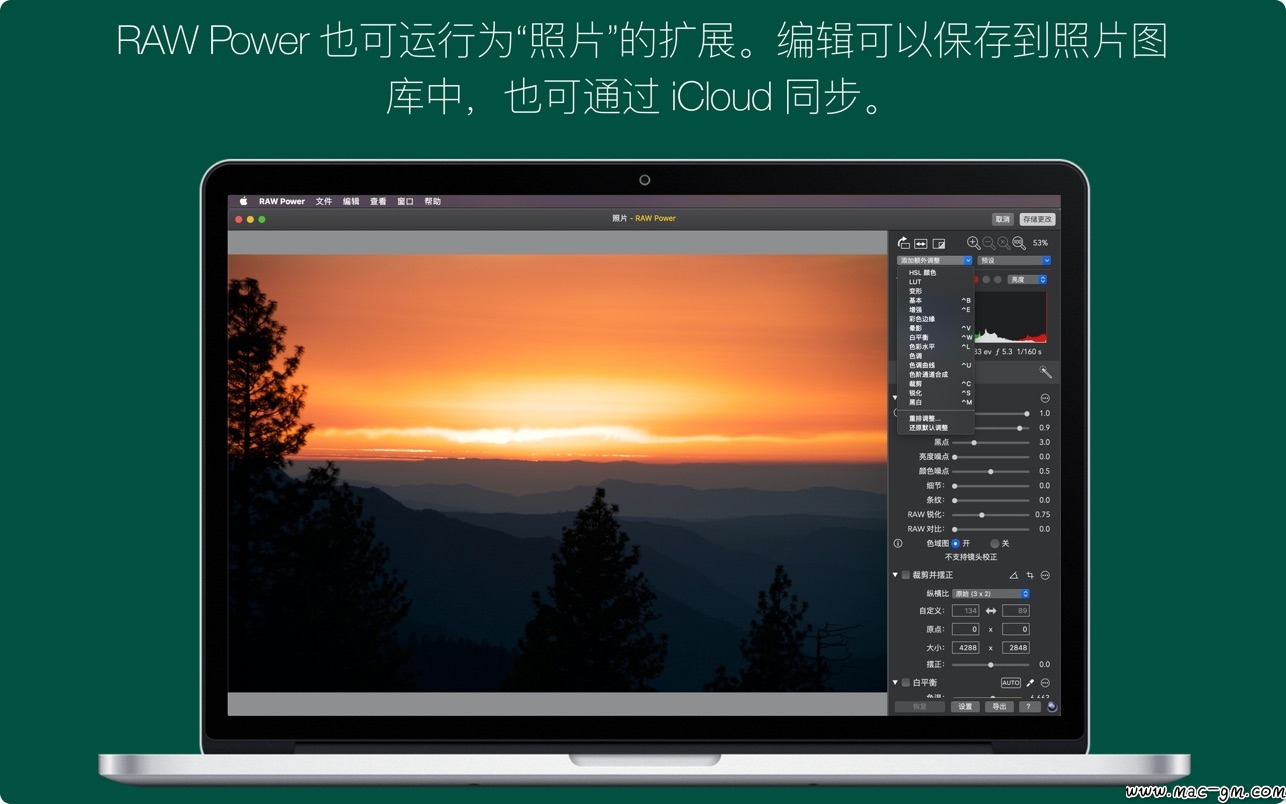Collapse the 白平衡 section triangle
The width and height of the screenshot is (1286, 804).
click(x=895, y=683)
